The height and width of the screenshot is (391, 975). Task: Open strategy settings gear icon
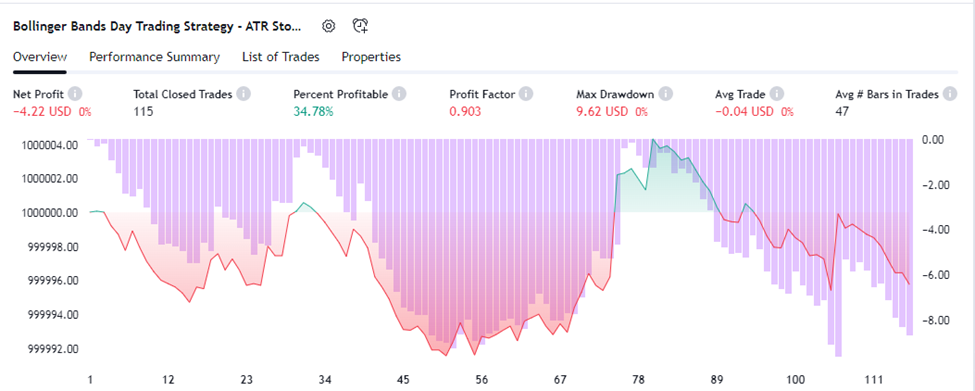tap(329, 26)
